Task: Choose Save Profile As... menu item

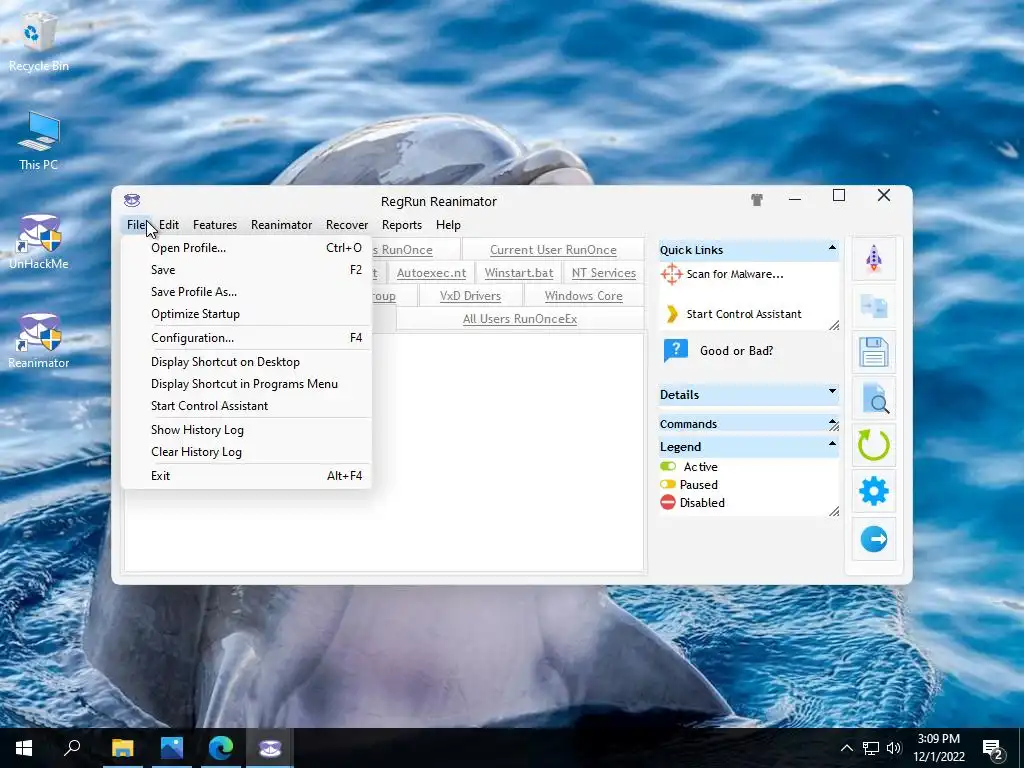Action: (x=246, y=292)
